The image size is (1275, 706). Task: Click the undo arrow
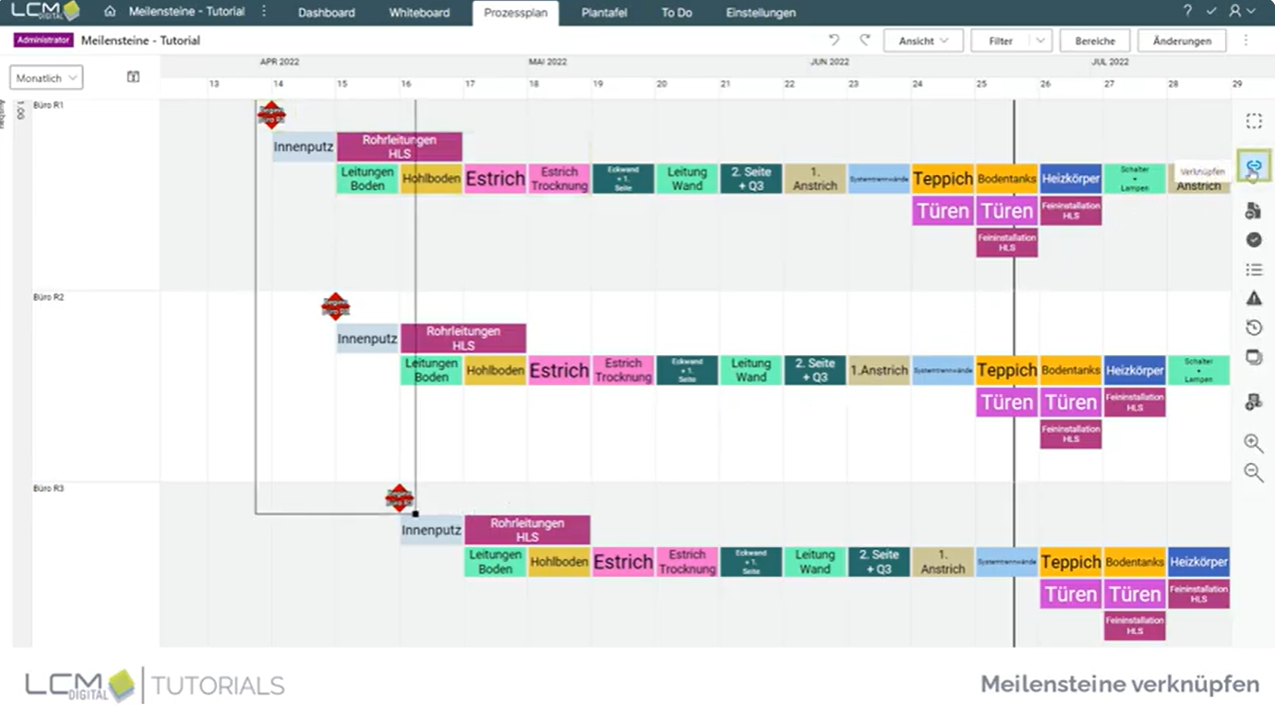pos(834,41)
